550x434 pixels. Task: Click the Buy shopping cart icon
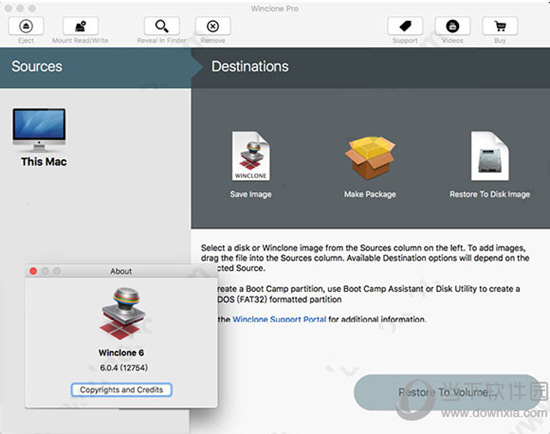500,26
